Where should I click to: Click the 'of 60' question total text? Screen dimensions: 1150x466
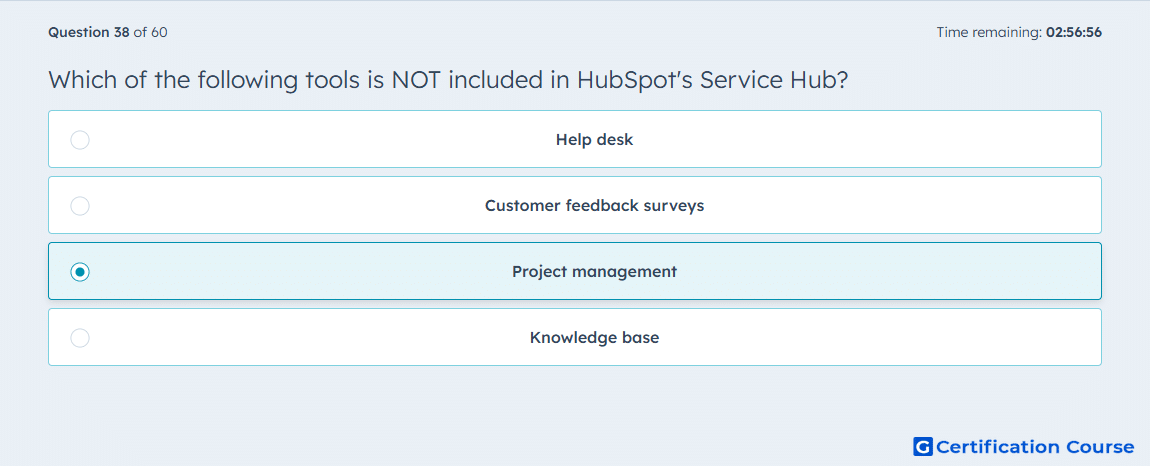pyautogui.click(x=150, y=32)
